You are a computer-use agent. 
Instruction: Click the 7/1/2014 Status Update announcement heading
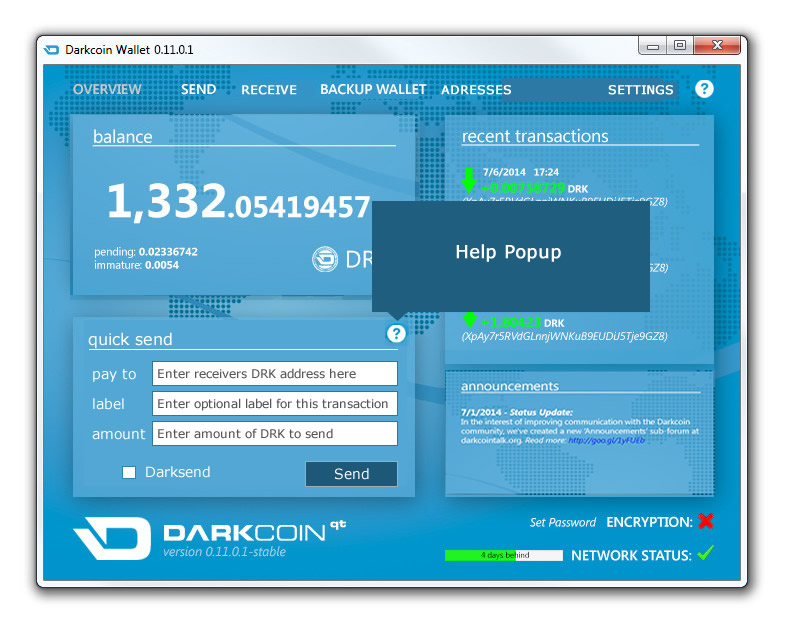pyautogui.click(x=517, y=412)
